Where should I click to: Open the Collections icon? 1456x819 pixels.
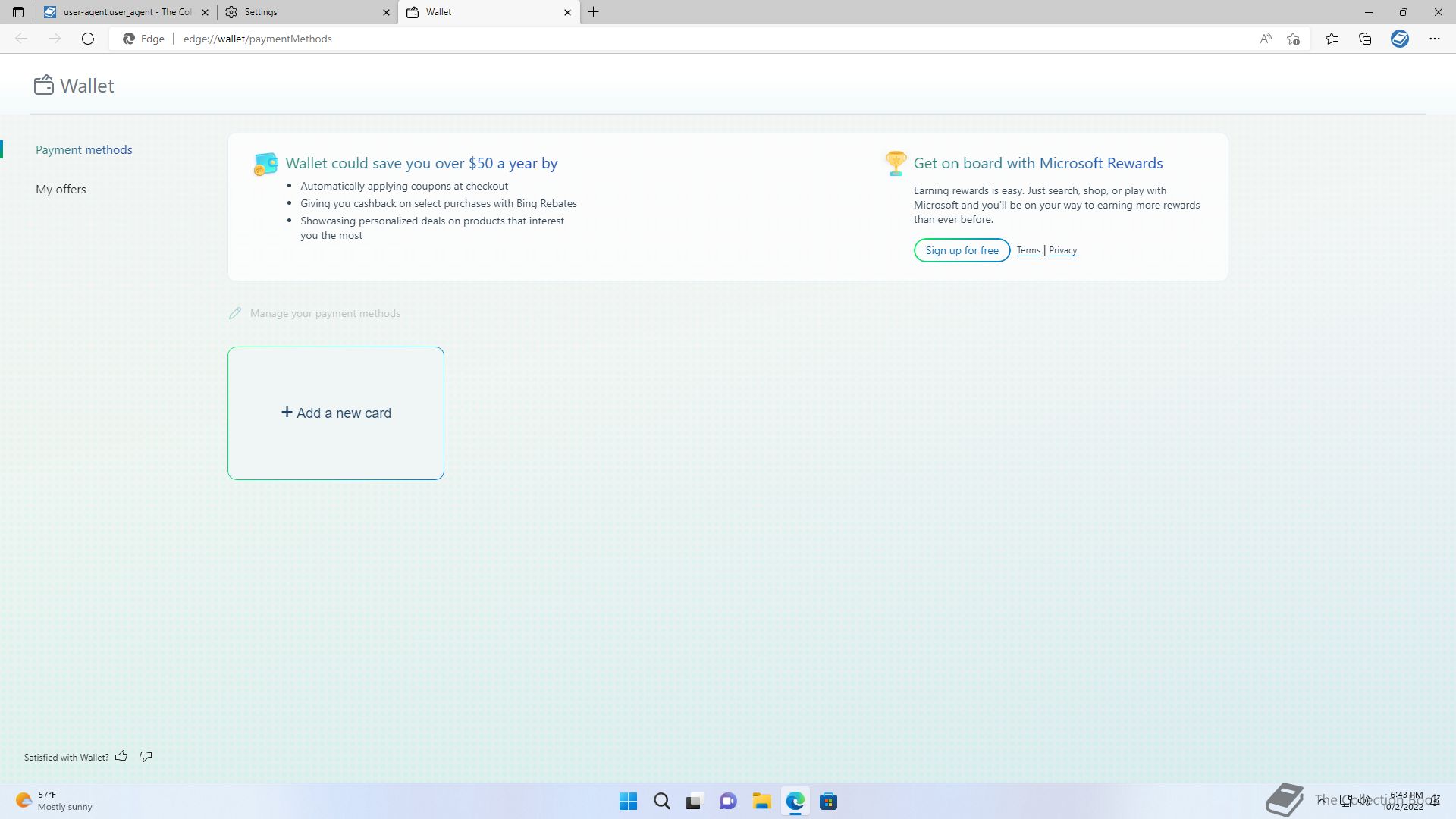pos(1365,39)
